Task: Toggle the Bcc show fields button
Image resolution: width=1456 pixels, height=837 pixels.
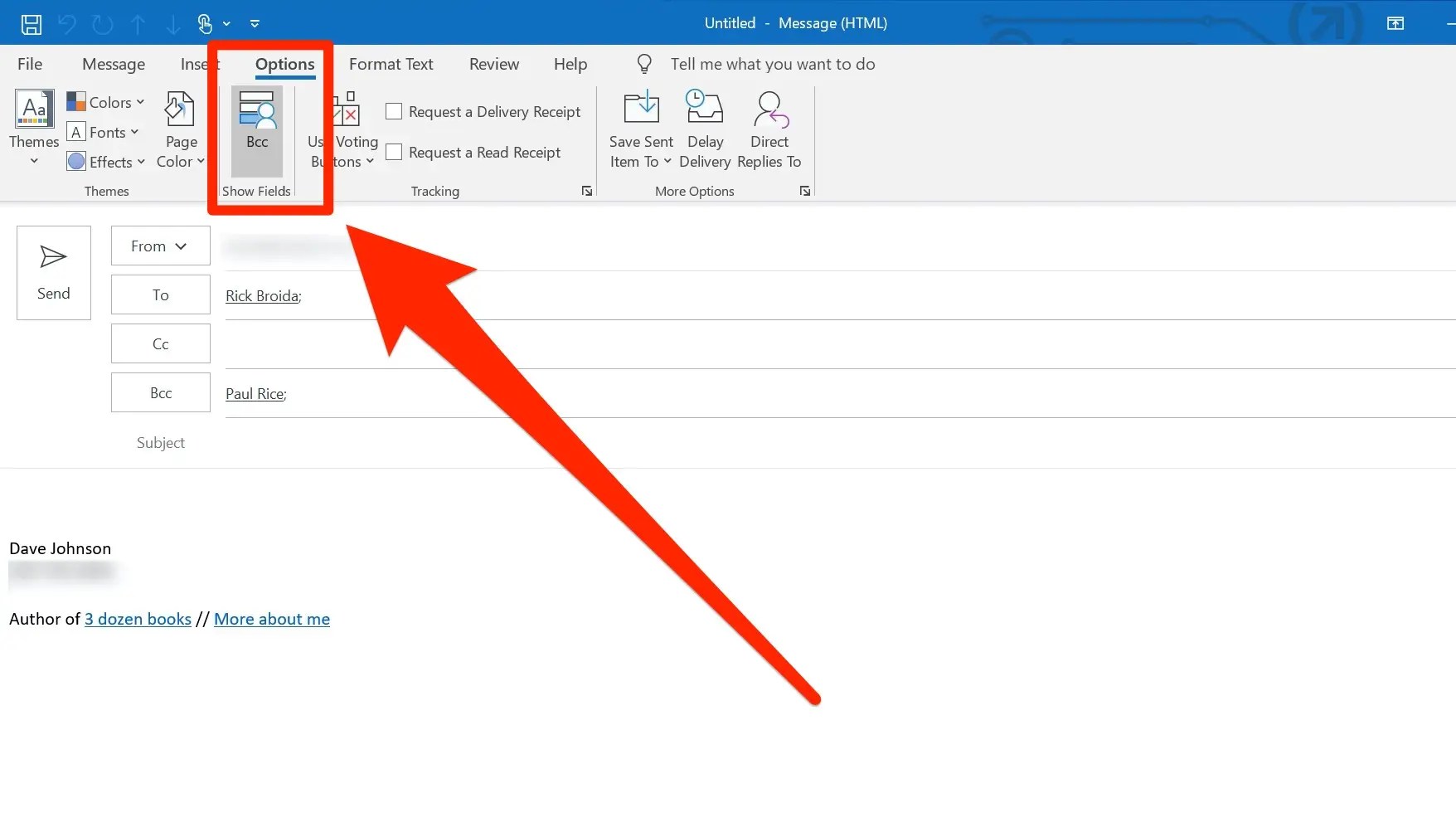Action: [257, 131]
